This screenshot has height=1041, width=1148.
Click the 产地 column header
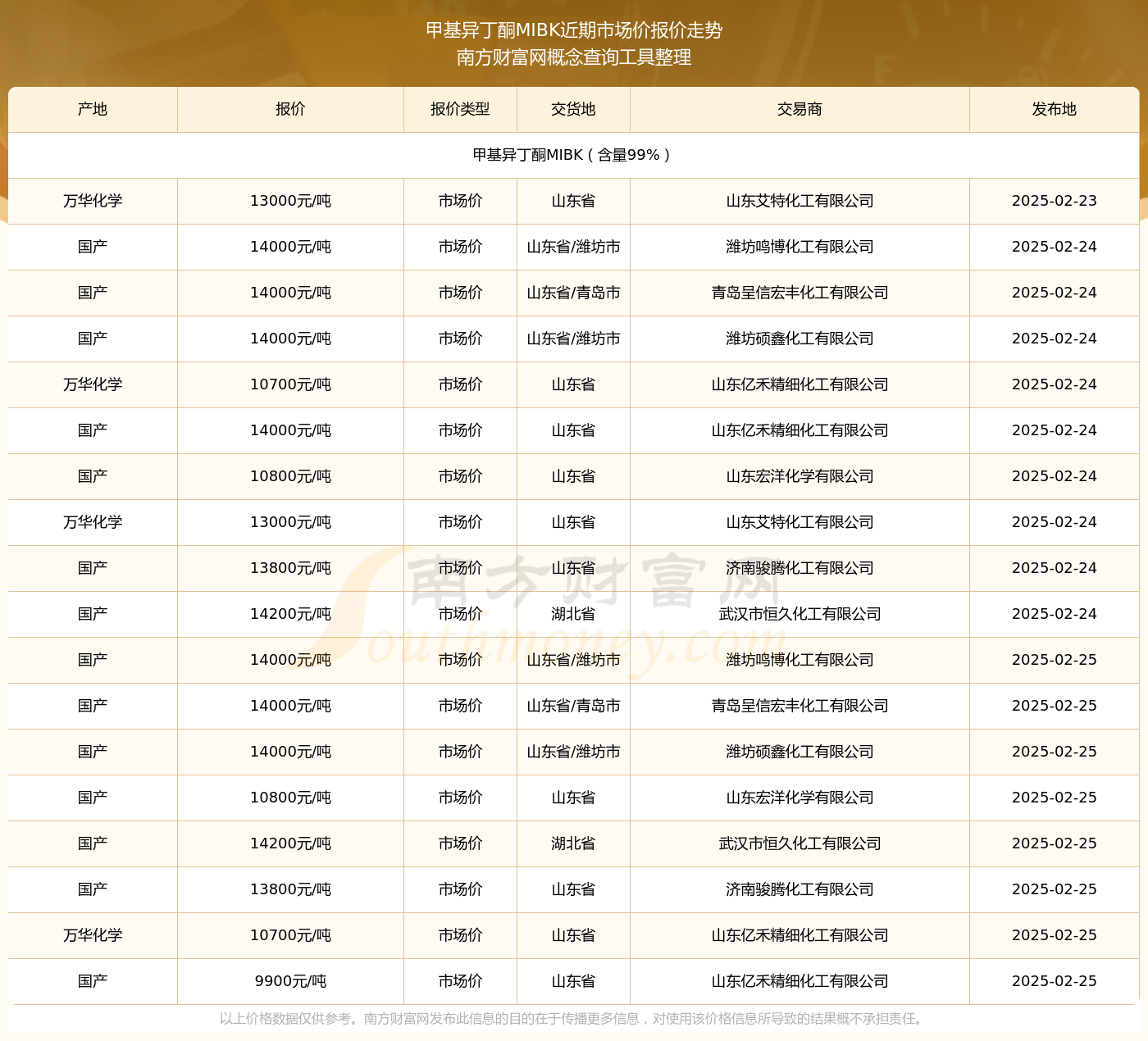(93, 109)
